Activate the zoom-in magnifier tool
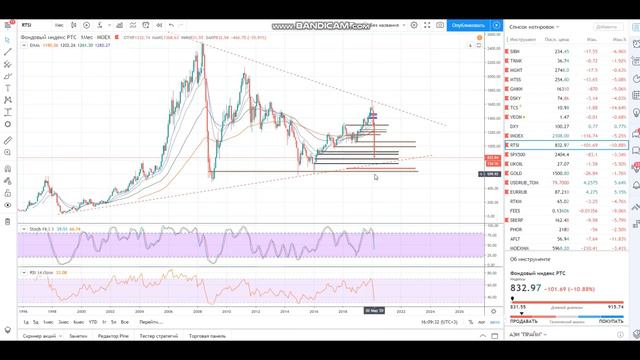The image size is (640, 360). point(7,152)
